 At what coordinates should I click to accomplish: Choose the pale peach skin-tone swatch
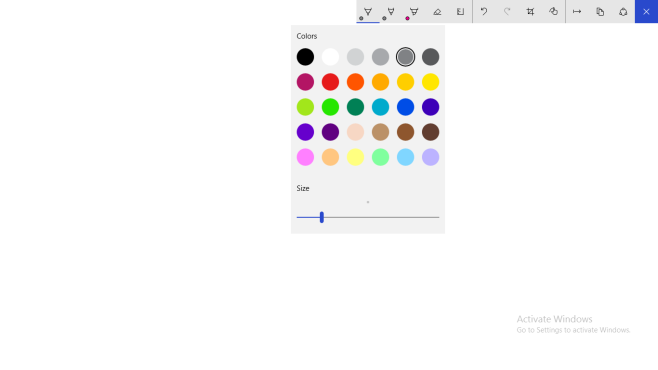coord(355,132)
